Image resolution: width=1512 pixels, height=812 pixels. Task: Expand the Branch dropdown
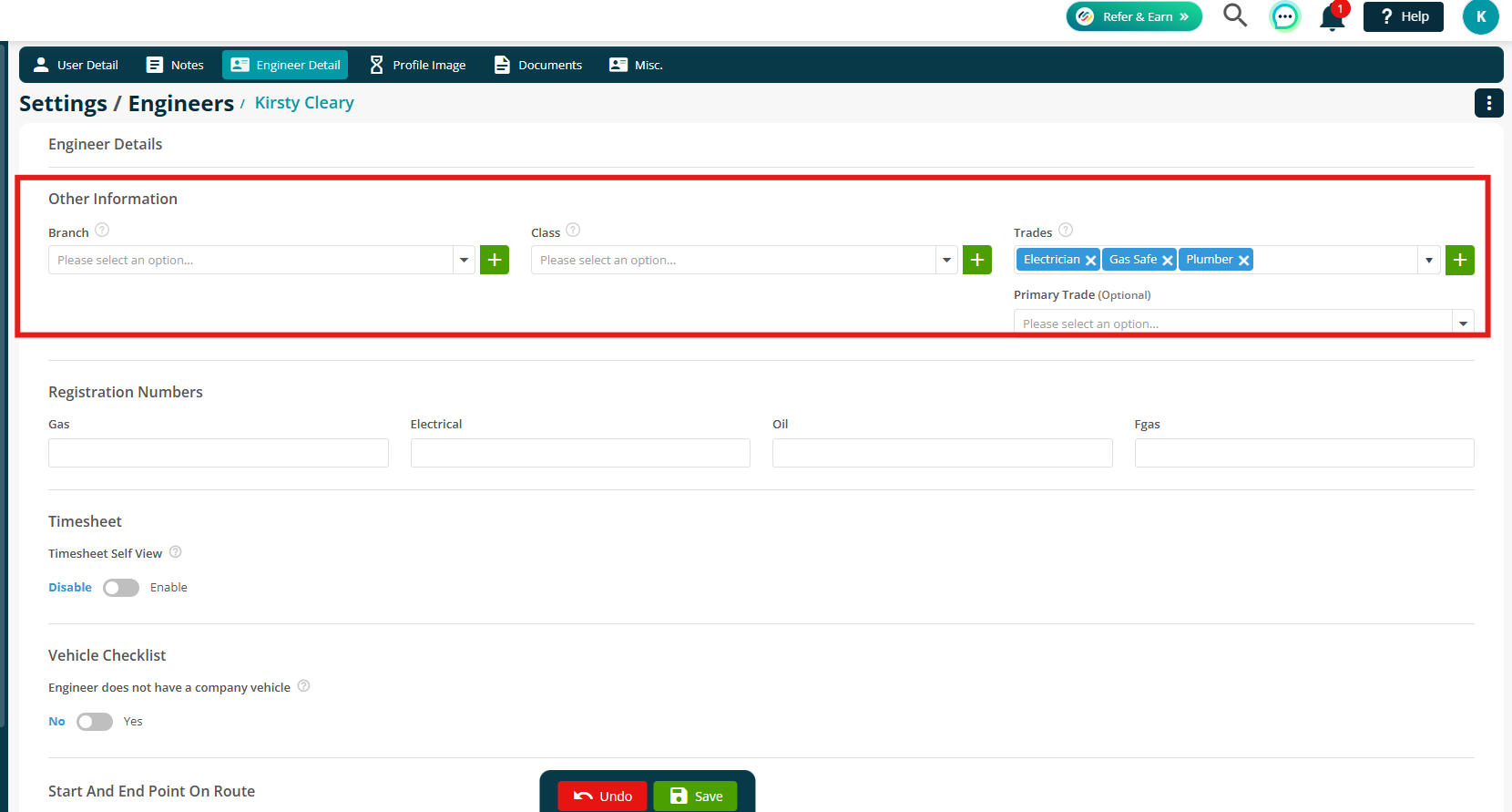[464, 260]
